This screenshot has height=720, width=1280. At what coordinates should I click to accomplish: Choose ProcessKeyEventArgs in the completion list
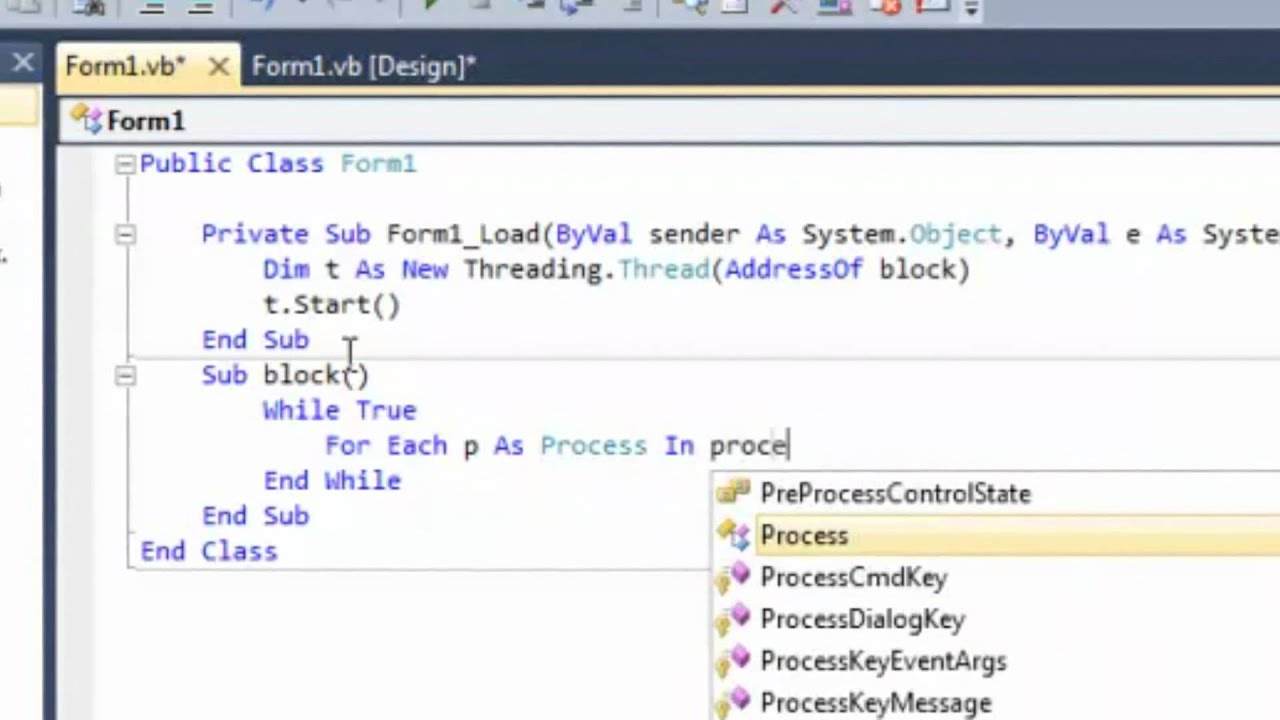[996, 661]
